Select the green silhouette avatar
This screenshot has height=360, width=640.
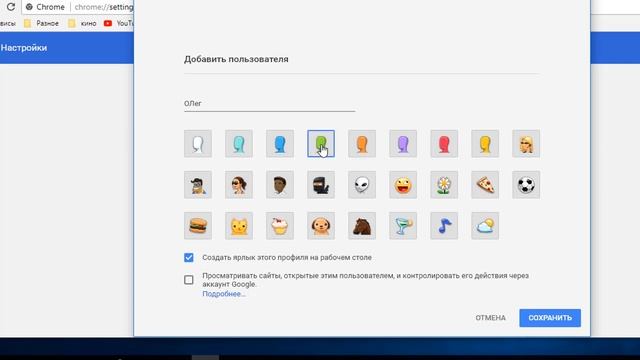click(321, 144)
